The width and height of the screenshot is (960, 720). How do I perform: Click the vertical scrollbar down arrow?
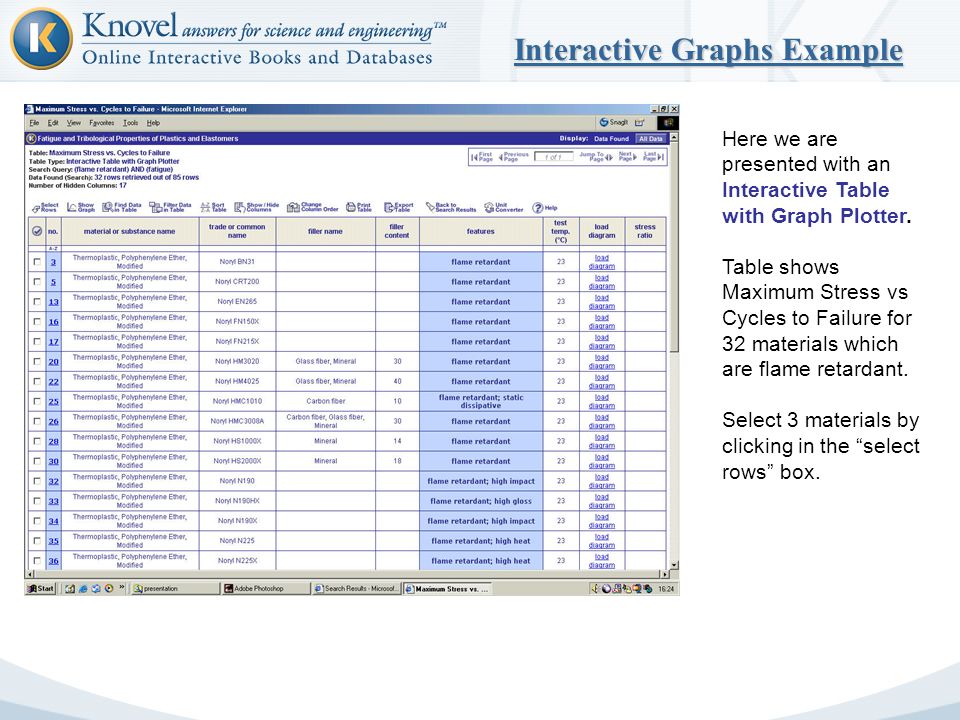tap(674, 565)
